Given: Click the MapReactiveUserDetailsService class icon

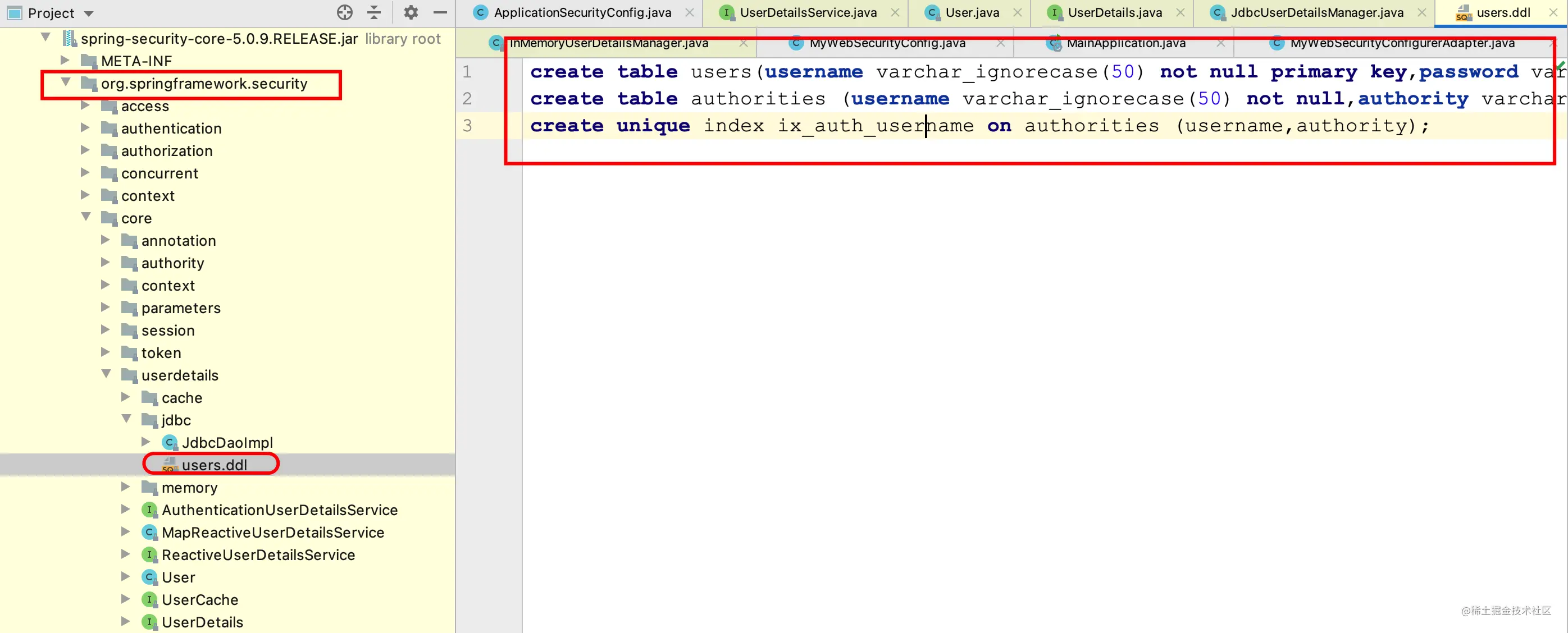Looking at the screenshot, I should [x=149, y=532].
